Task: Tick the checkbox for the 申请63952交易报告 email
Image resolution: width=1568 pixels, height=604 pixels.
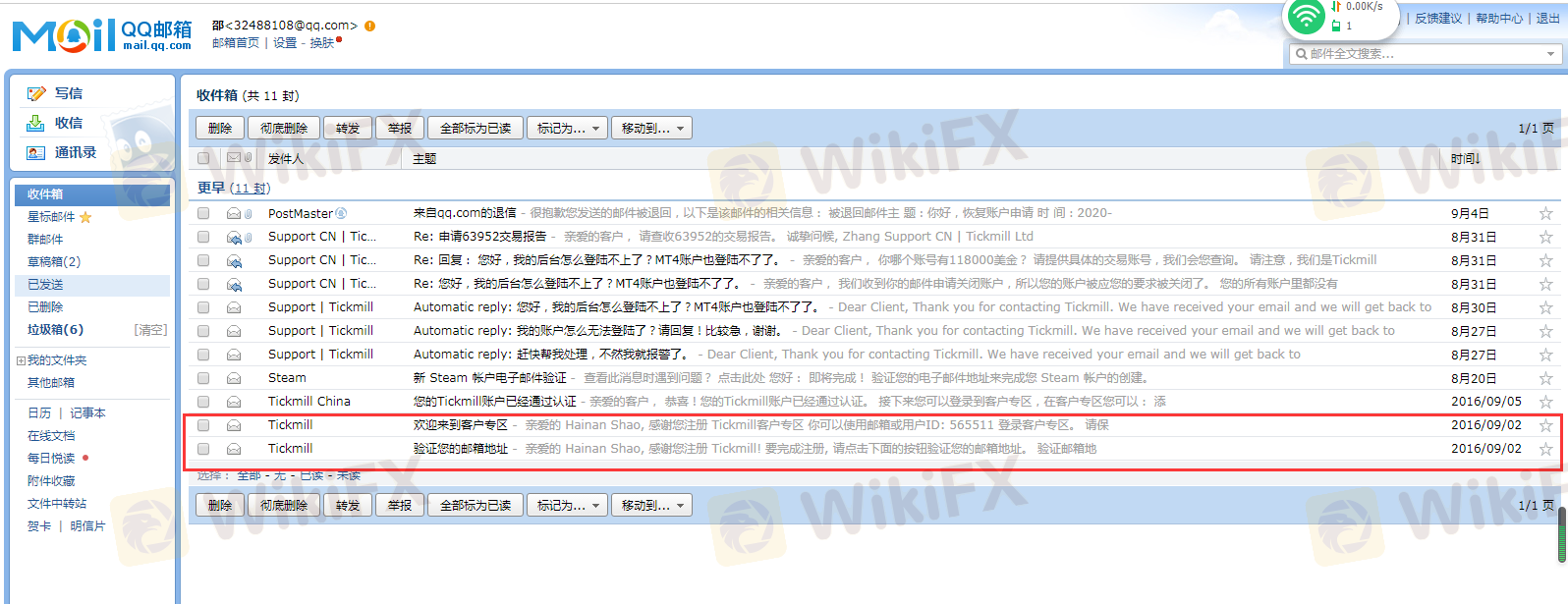Action: pos(203,237)
